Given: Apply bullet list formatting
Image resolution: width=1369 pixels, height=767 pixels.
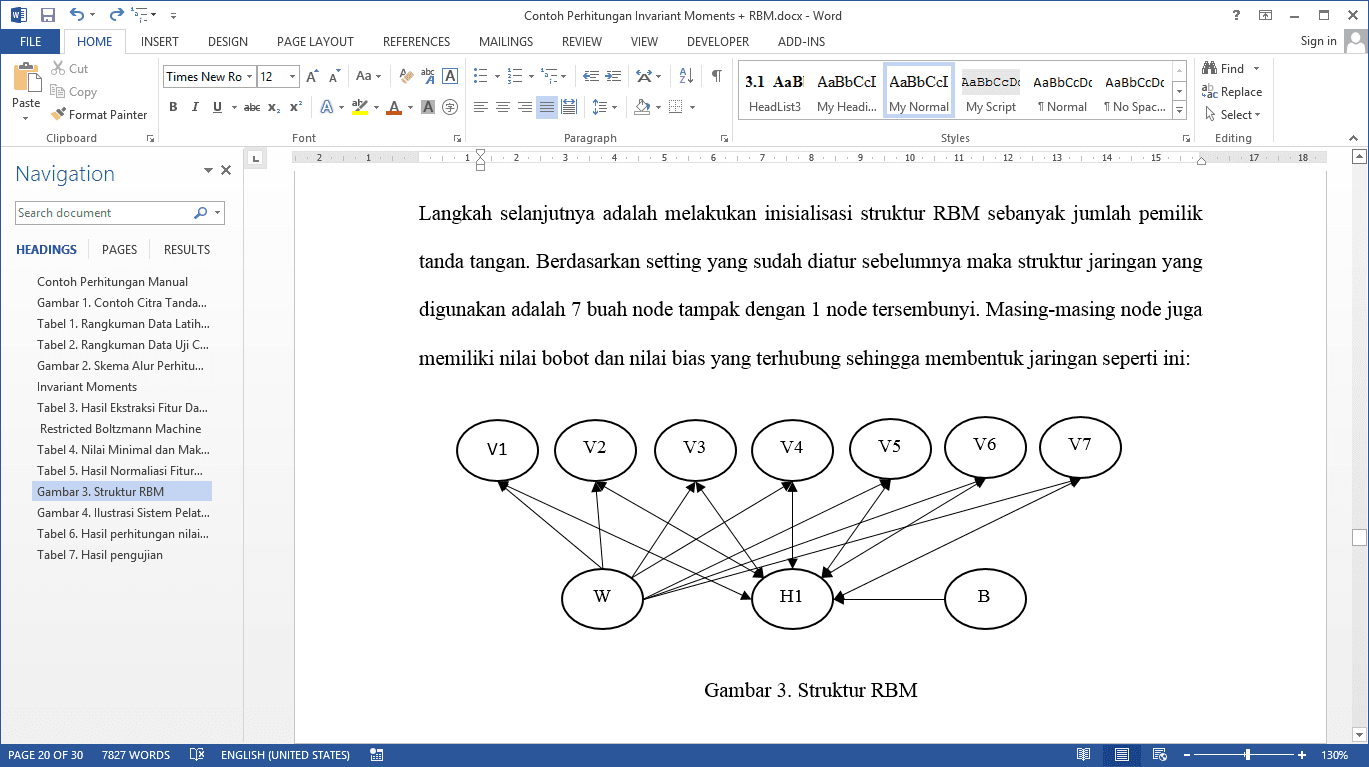Looking at the screenshot, I should (x=480, y=77).
